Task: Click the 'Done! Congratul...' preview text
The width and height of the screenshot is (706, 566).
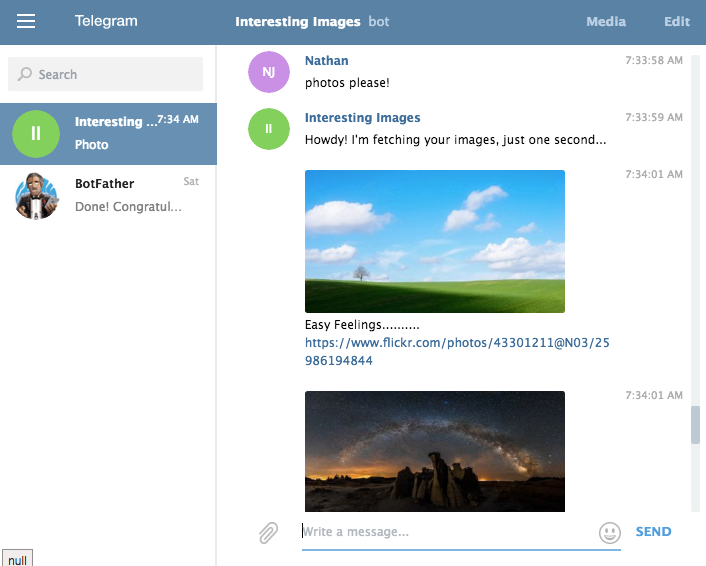Action: [x=128, y=207]
